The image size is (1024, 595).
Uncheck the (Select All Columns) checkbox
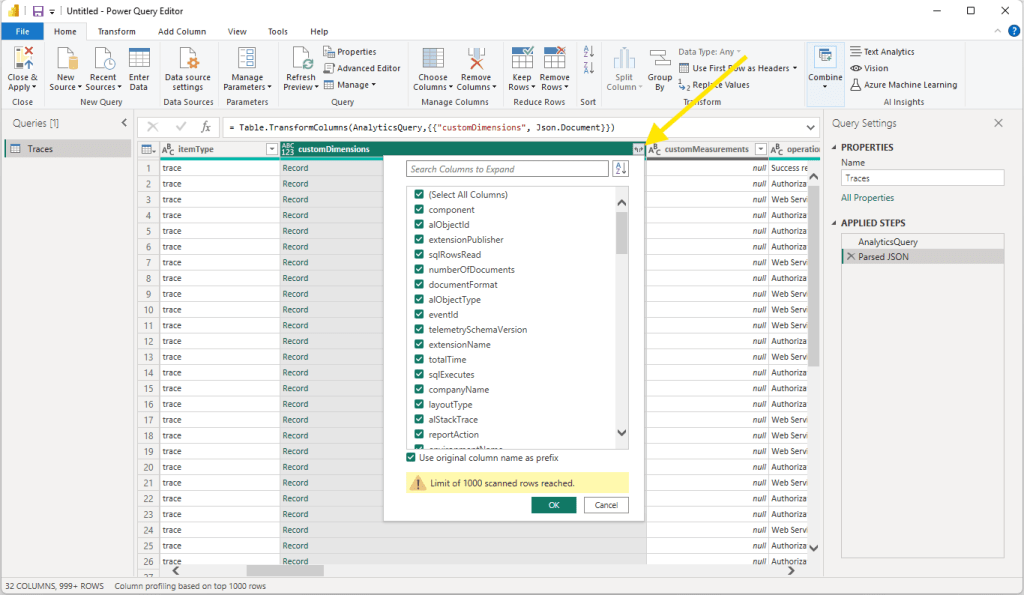[x=420, y=195]
